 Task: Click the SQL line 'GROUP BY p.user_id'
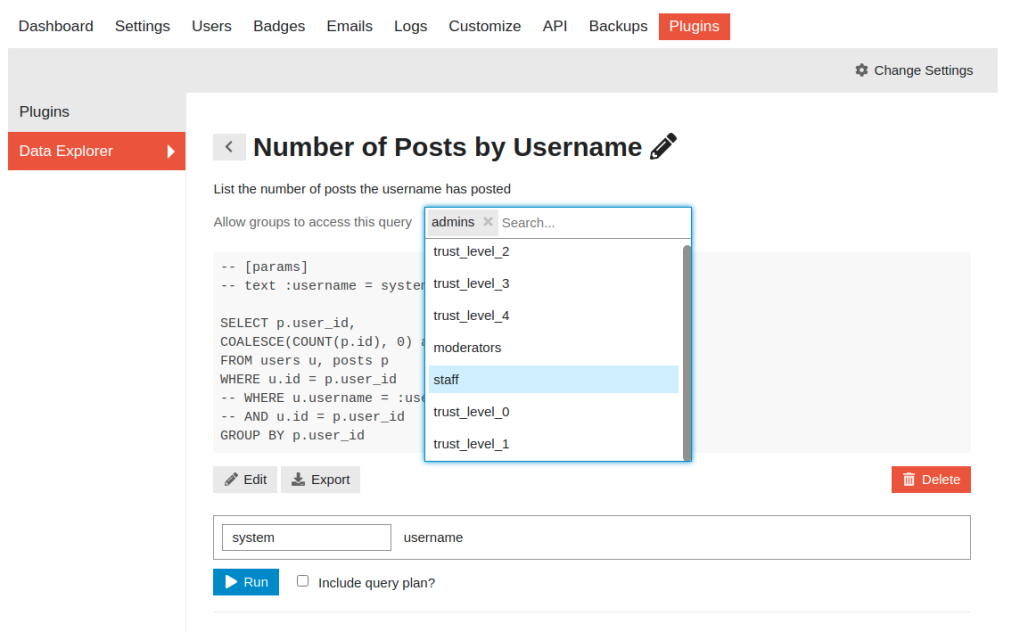tap(292, 435)
